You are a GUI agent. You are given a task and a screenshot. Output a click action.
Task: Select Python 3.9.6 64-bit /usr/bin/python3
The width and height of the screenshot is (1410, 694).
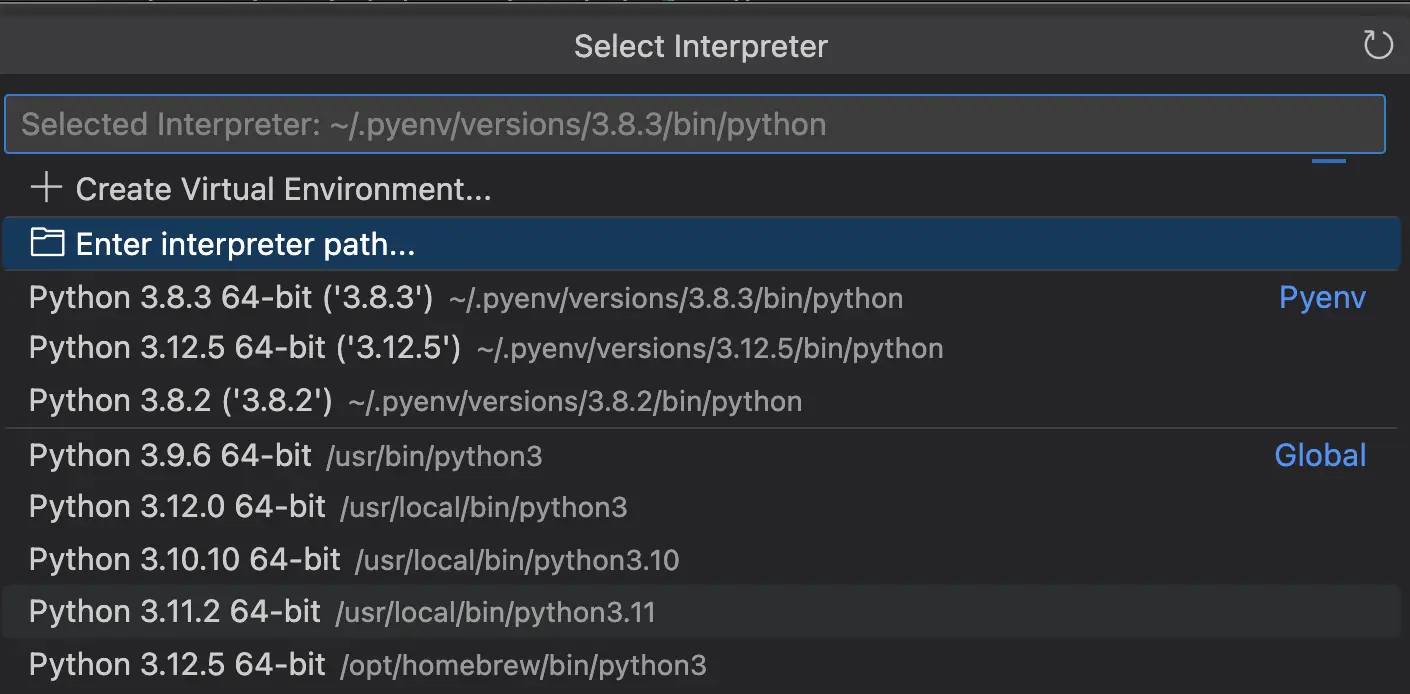click(701, 456)
